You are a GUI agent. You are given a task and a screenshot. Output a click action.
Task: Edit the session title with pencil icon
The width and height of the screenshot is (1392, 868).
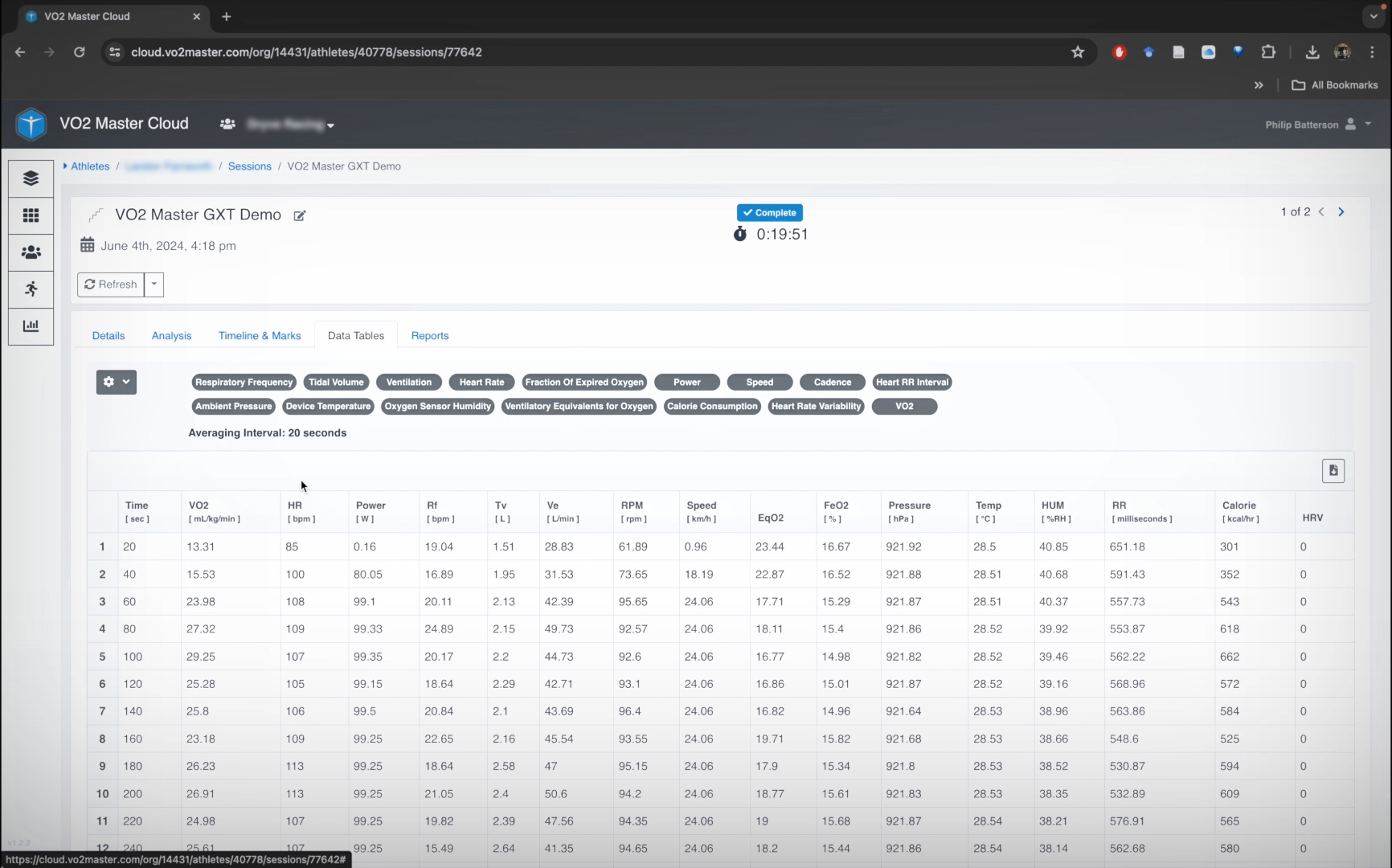tap(300, 215)
